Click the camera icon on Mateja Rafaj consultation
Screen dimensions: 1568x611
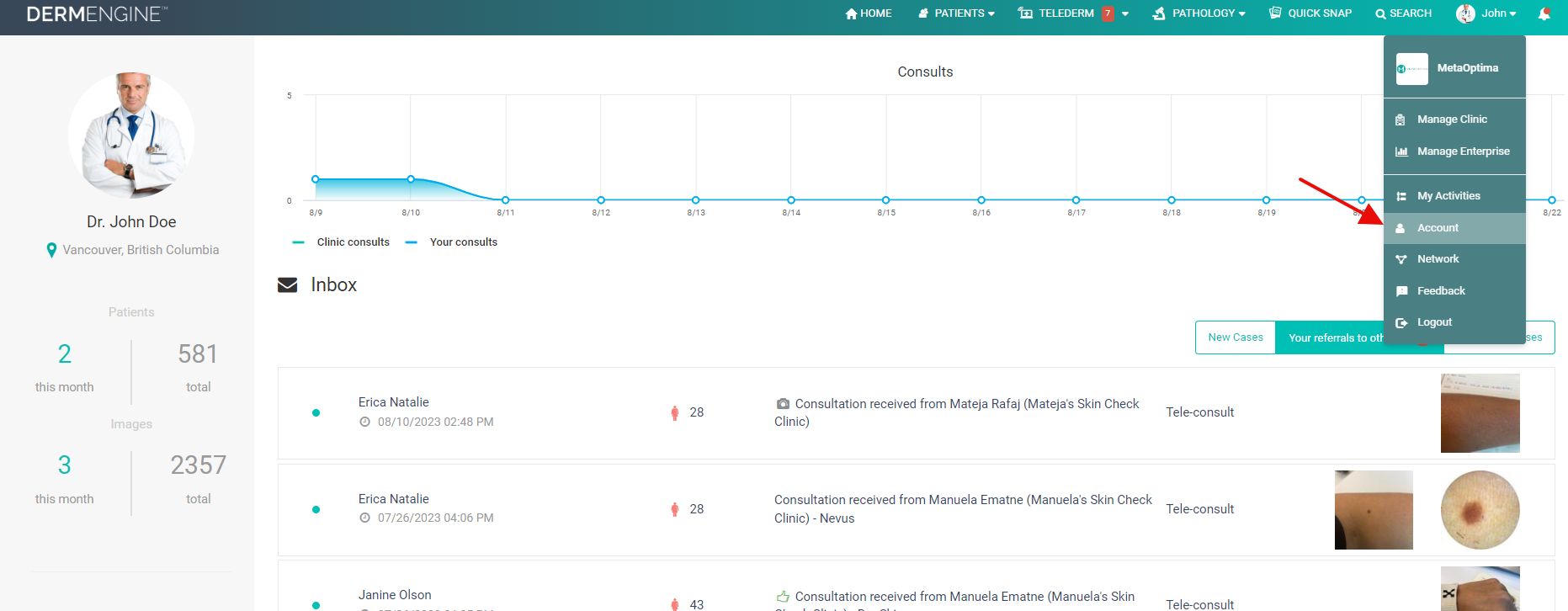click(783, 404)
